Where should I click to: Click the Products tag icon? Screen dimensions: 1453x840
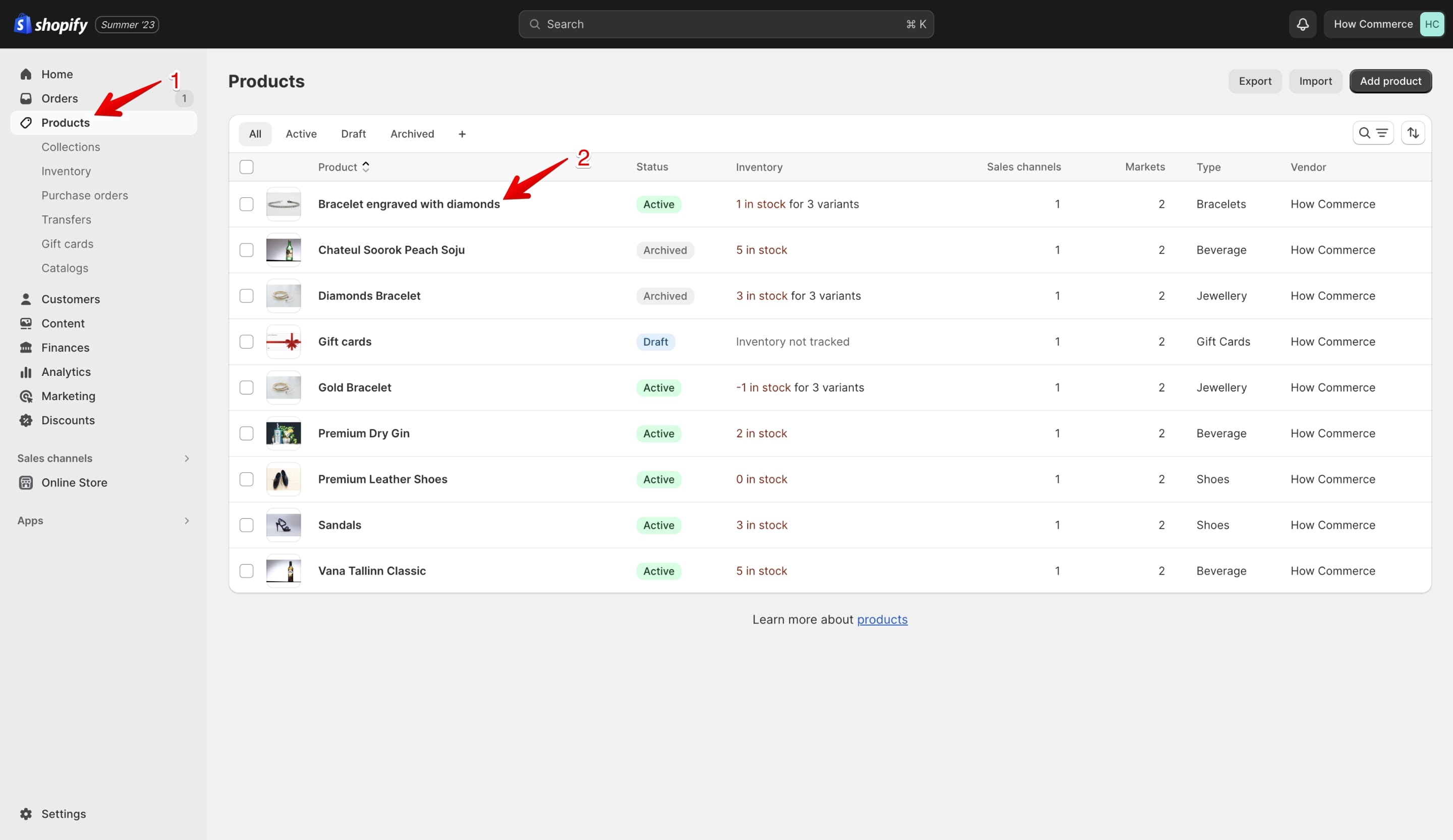coord(26,123)
